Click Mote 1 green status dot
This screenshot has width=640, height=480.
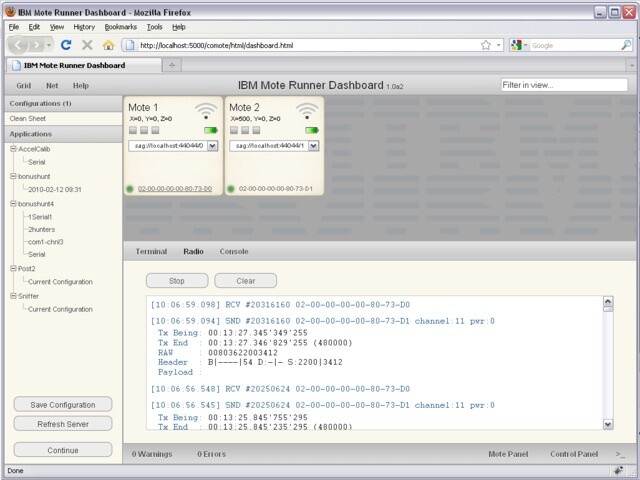click(130, 189)
